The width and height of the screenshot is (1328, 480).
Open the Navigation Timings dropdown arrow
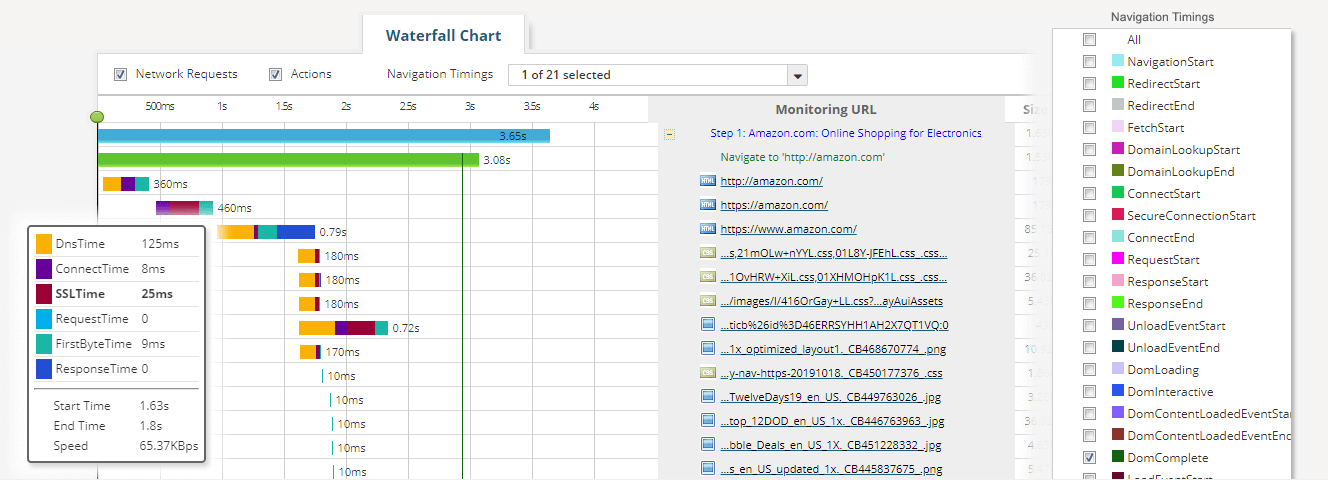point(797,75)
